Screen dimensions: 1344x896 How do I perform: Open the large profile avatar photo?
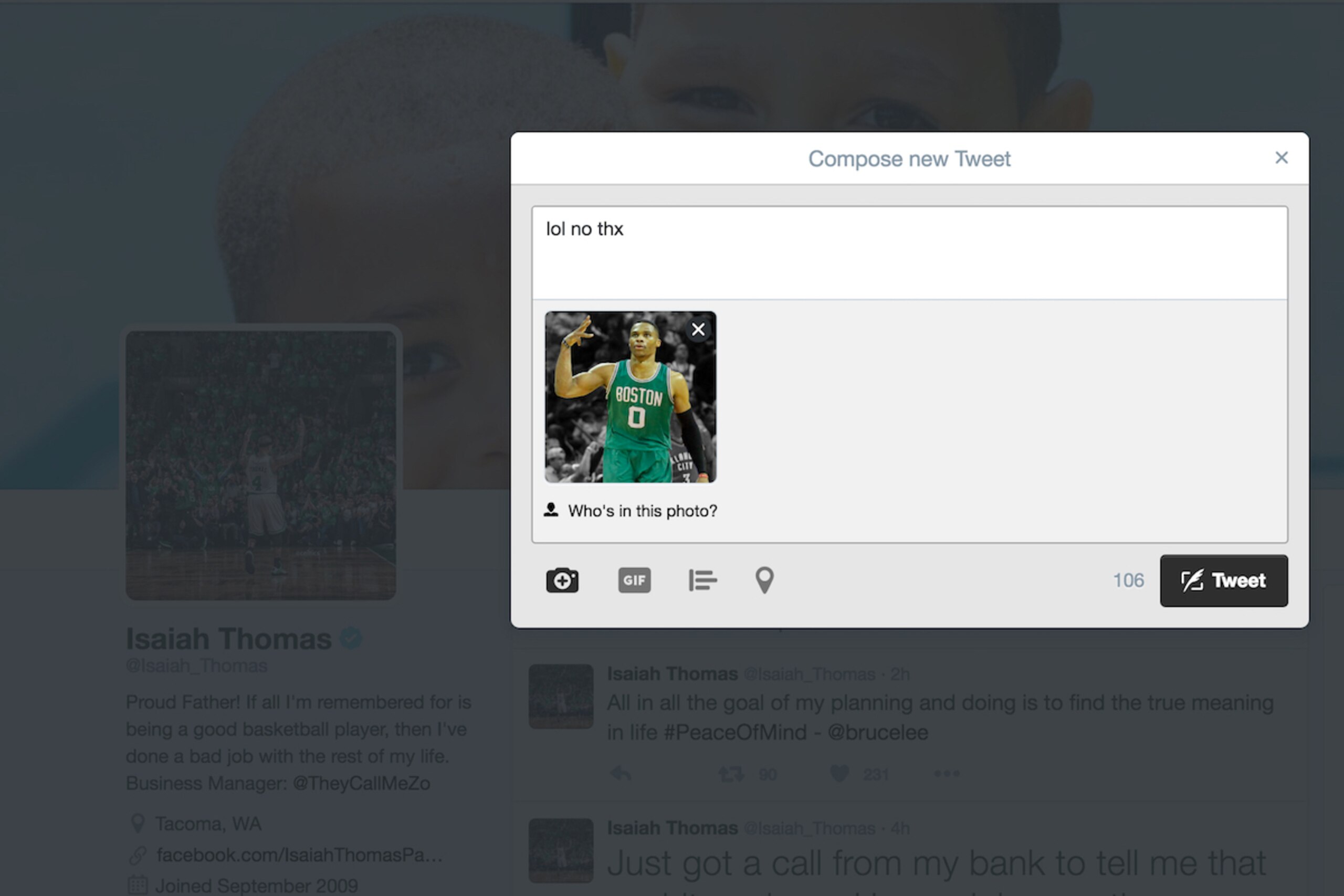[x=260, y=465]
